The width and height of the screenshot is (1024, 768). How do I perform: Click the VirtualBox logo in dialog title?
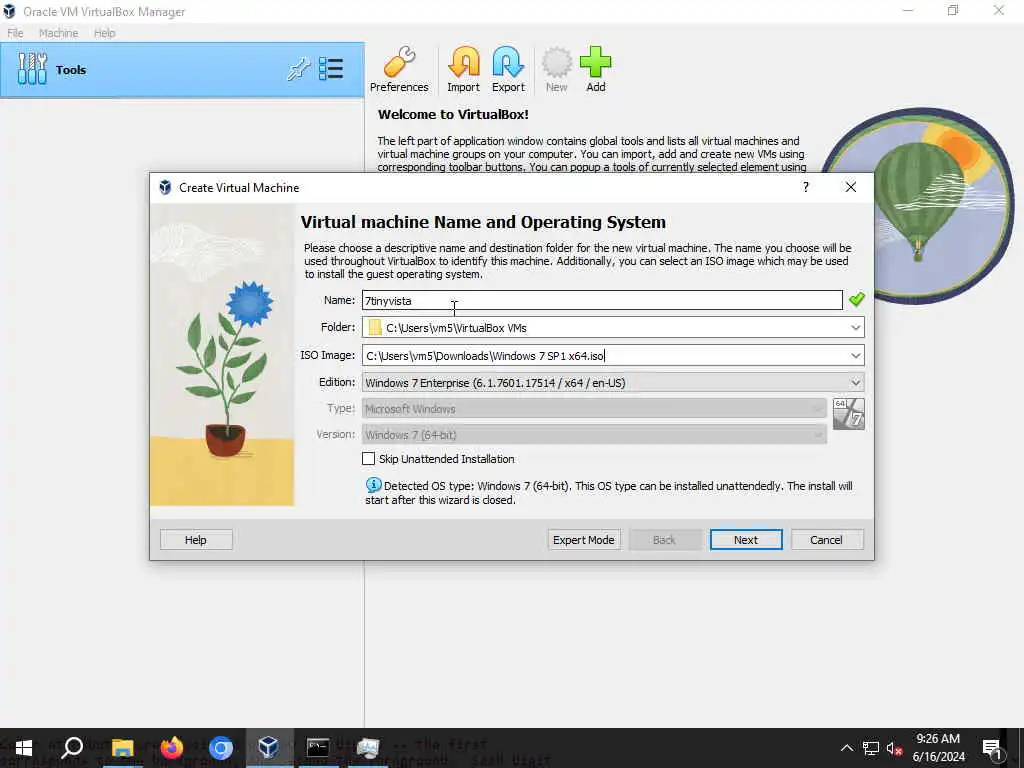165,187
